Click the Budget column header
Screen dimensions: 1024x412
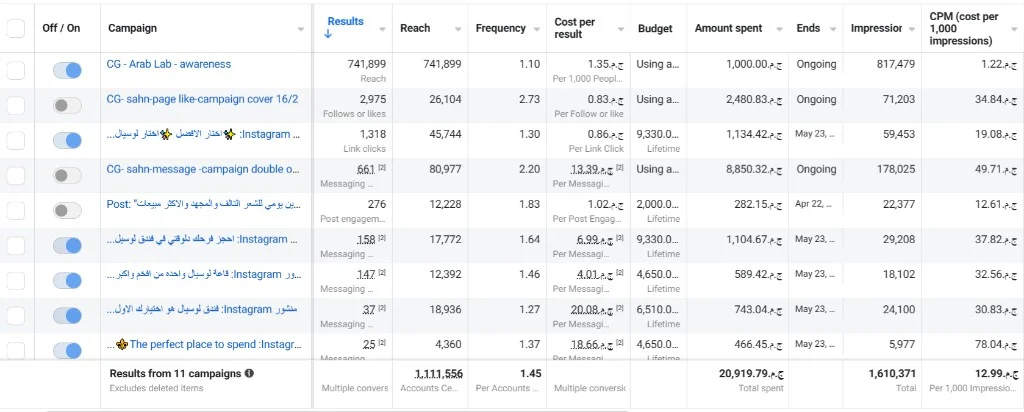655,29
